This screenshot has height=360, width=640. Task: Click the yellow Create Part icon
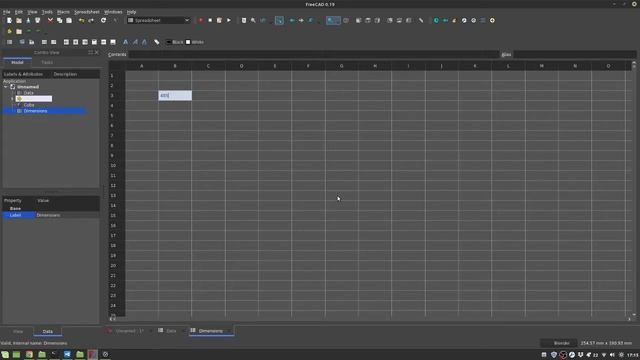(9, 31)
